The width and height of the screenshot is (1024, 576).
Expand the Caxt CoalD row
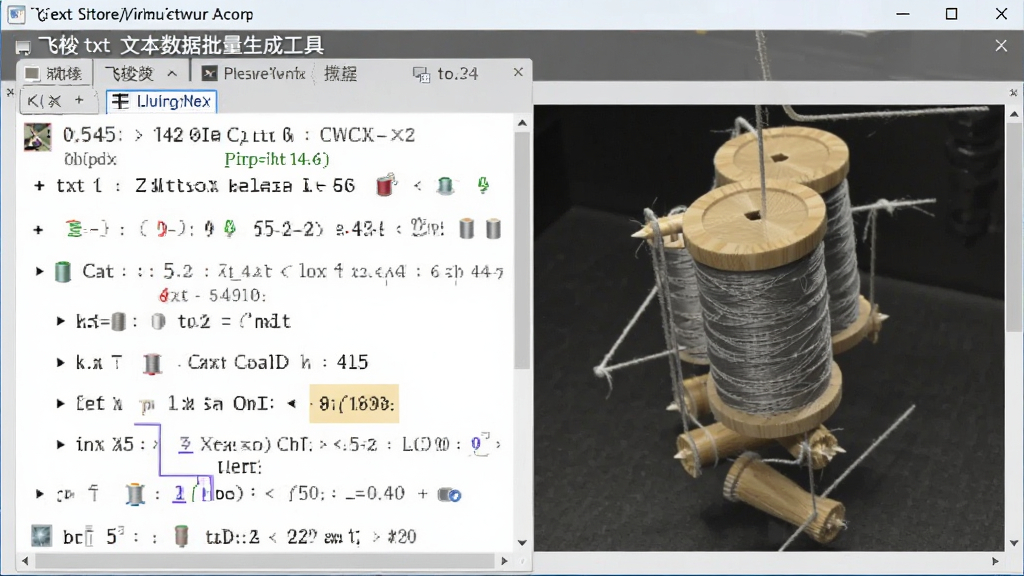click(x=60, y=362)
